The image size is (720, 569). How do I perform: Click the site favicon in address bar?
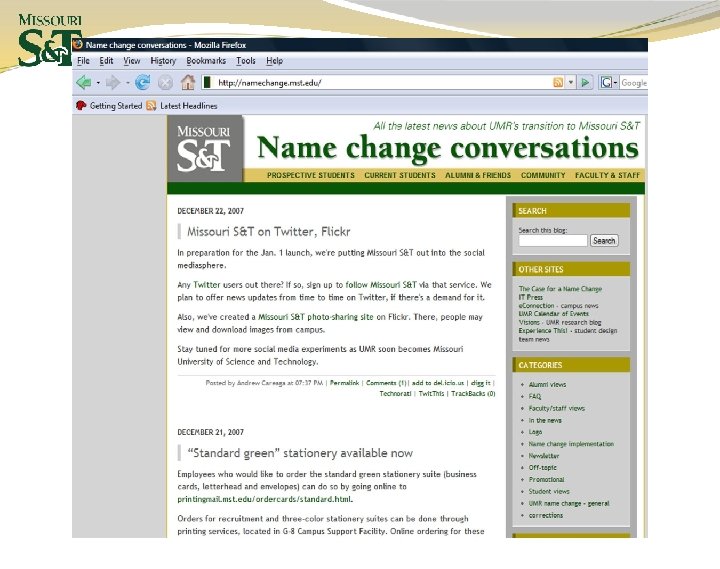(208, 83)
